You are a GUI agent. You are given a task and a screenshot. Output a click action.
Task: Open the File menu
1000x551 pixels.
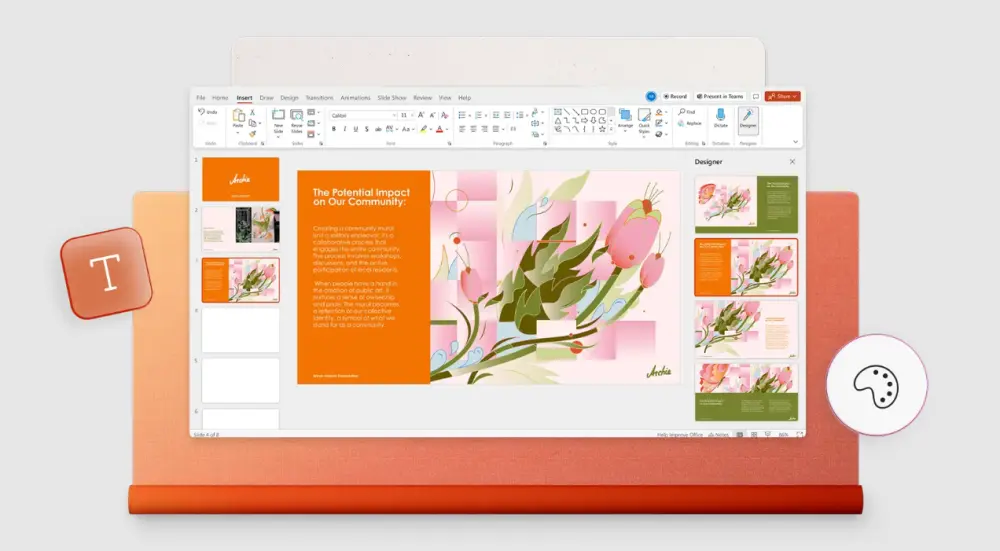(201, 98)
